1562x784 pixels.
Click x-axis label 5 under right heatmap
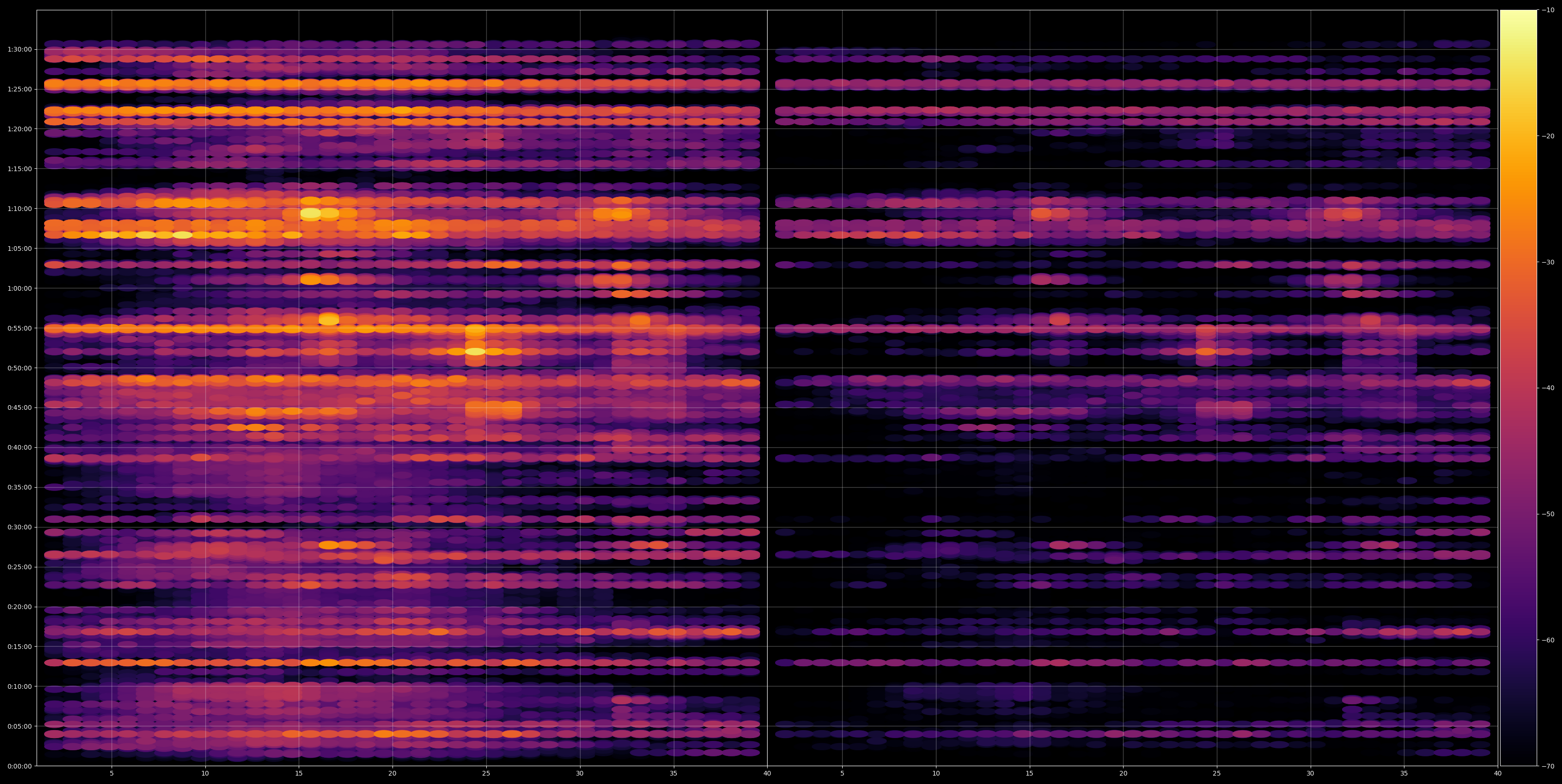[842, 774]
